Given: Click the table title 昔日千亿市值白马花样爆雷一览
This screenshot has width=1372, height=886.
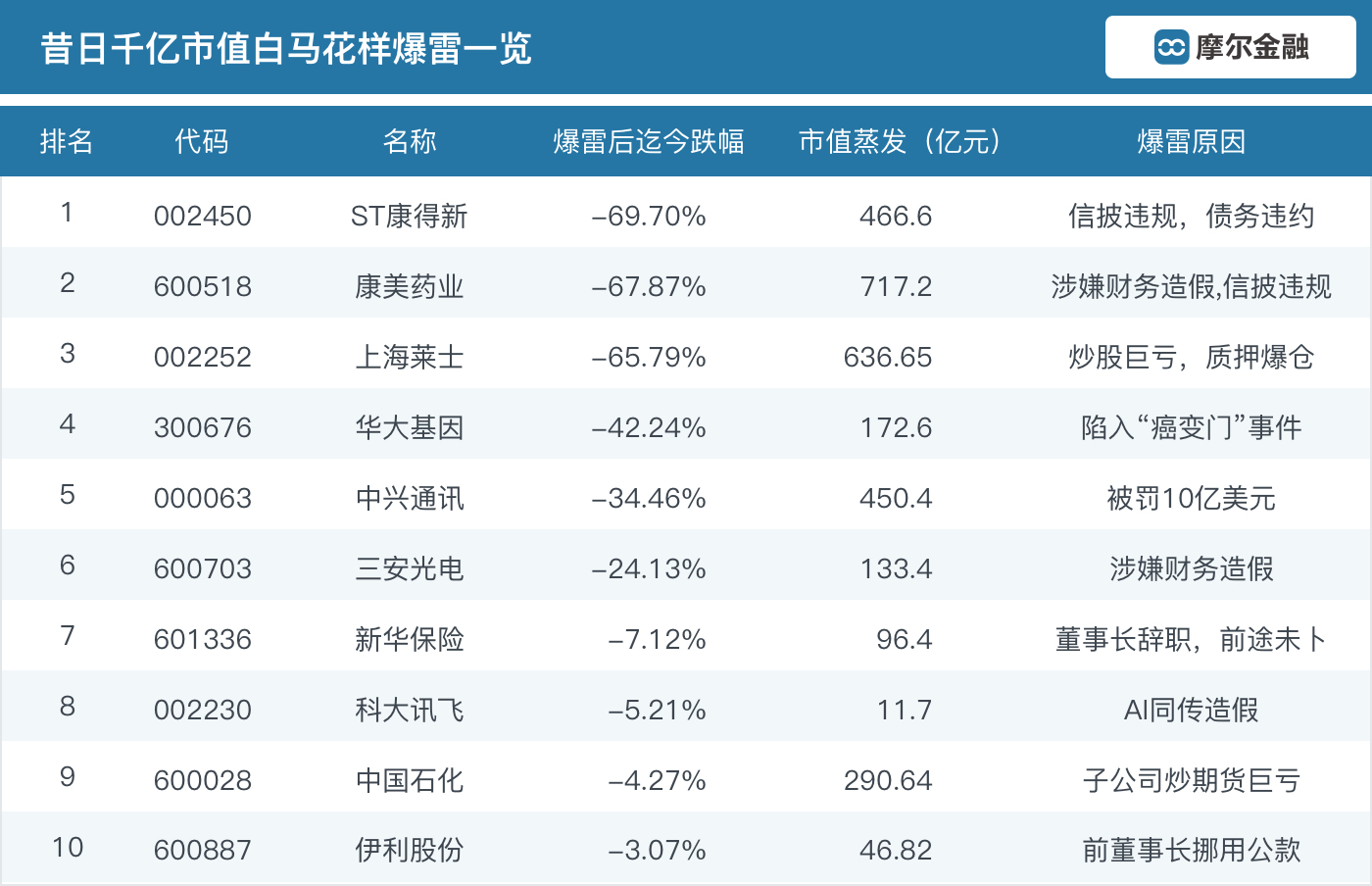Looking at the screenshot, I should (x=286, y=48).
